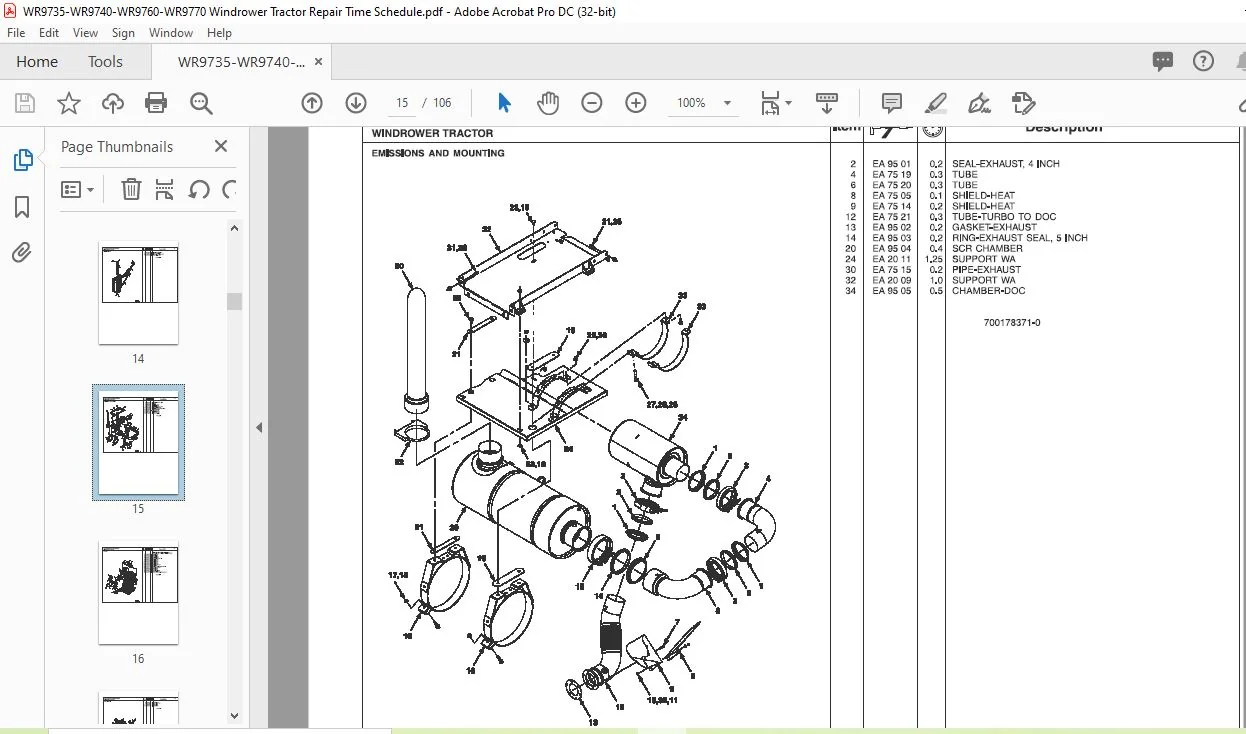Screen dimensions: 1246x734
Task: Switch to the Home tab
Action: pyautogui.click(x=37, y=61)
